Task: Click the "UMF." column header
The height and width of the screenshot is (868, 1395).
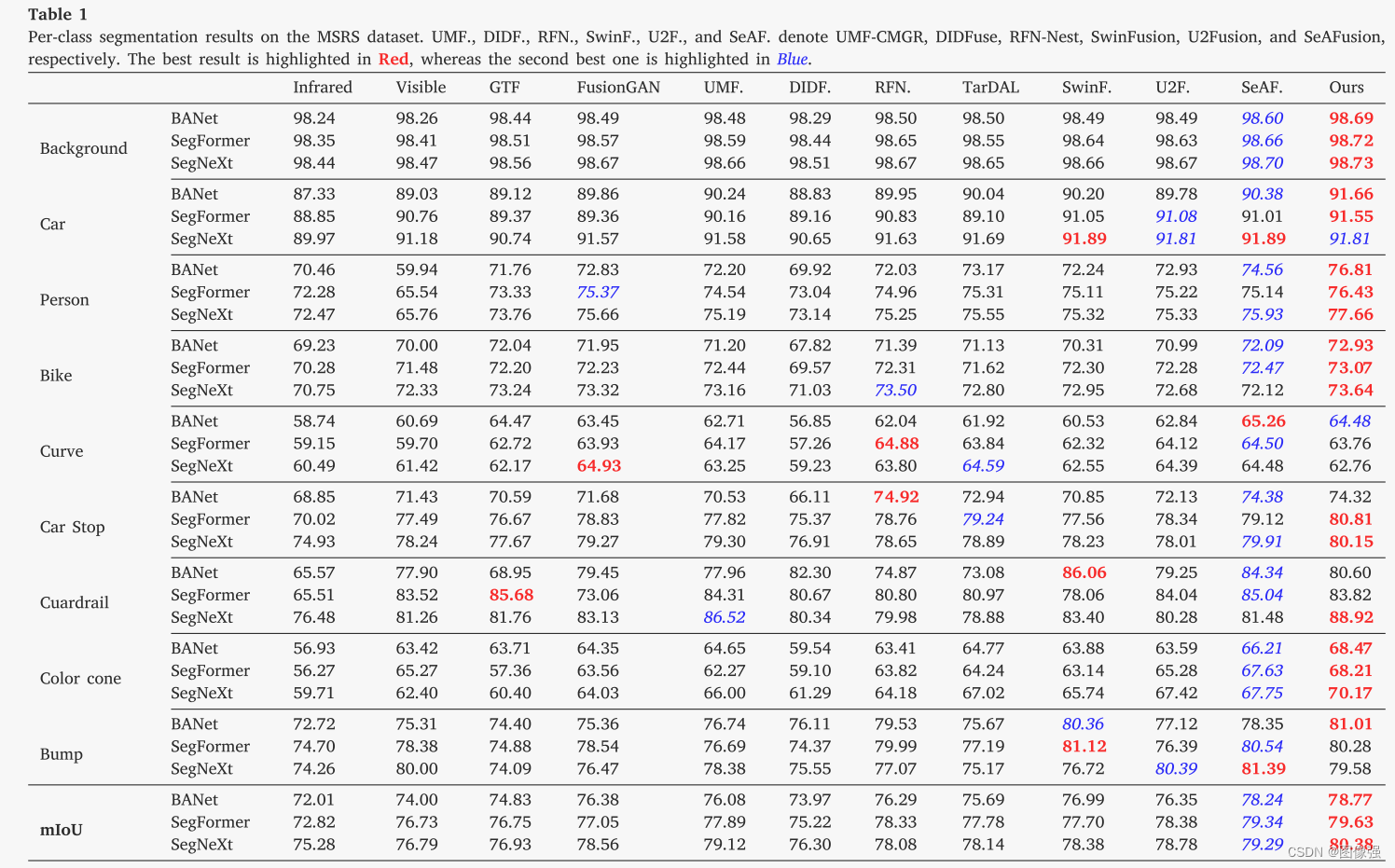Action: click(x=724, y=88)
